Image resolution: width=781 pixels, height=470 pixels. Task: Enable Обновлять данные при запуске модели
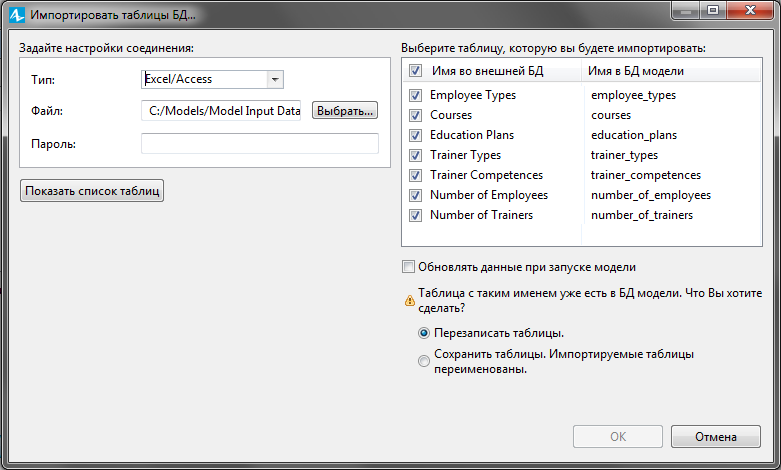408,267
